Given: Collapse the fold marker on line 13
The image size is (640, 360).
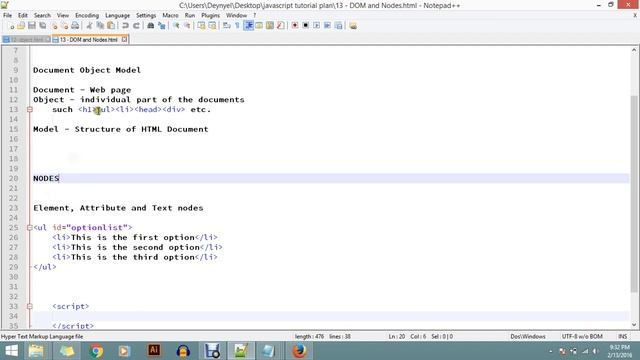Looking at the screenshot, I should click(29, 109).
